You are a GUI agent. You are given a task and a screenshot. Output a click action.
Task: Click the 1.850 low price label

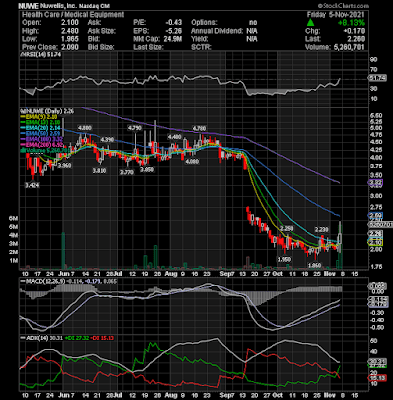[x=314, y=266]
